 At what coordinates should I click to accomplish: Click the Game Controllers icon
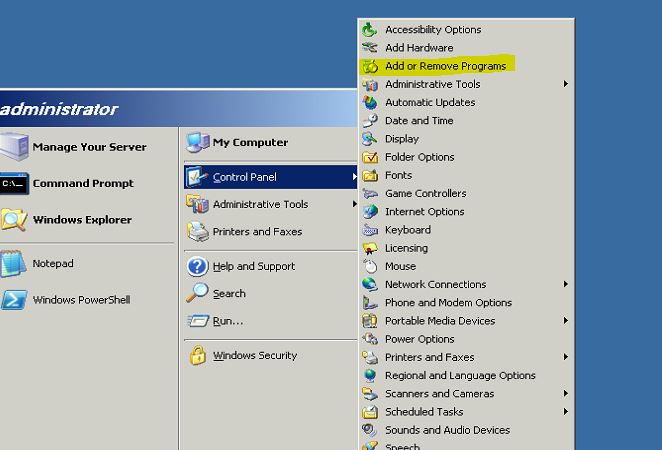(370, 193)
